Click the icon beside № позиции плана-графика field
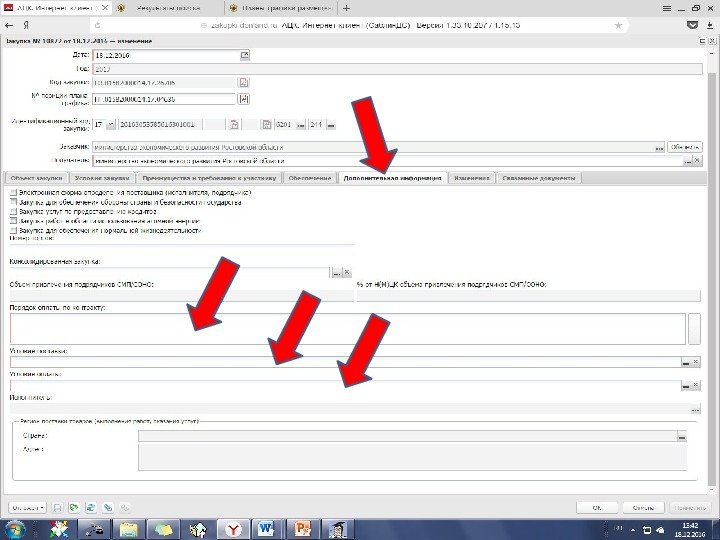Image resolution: width=720 pixels, height=540 pixels. (244, 99)
